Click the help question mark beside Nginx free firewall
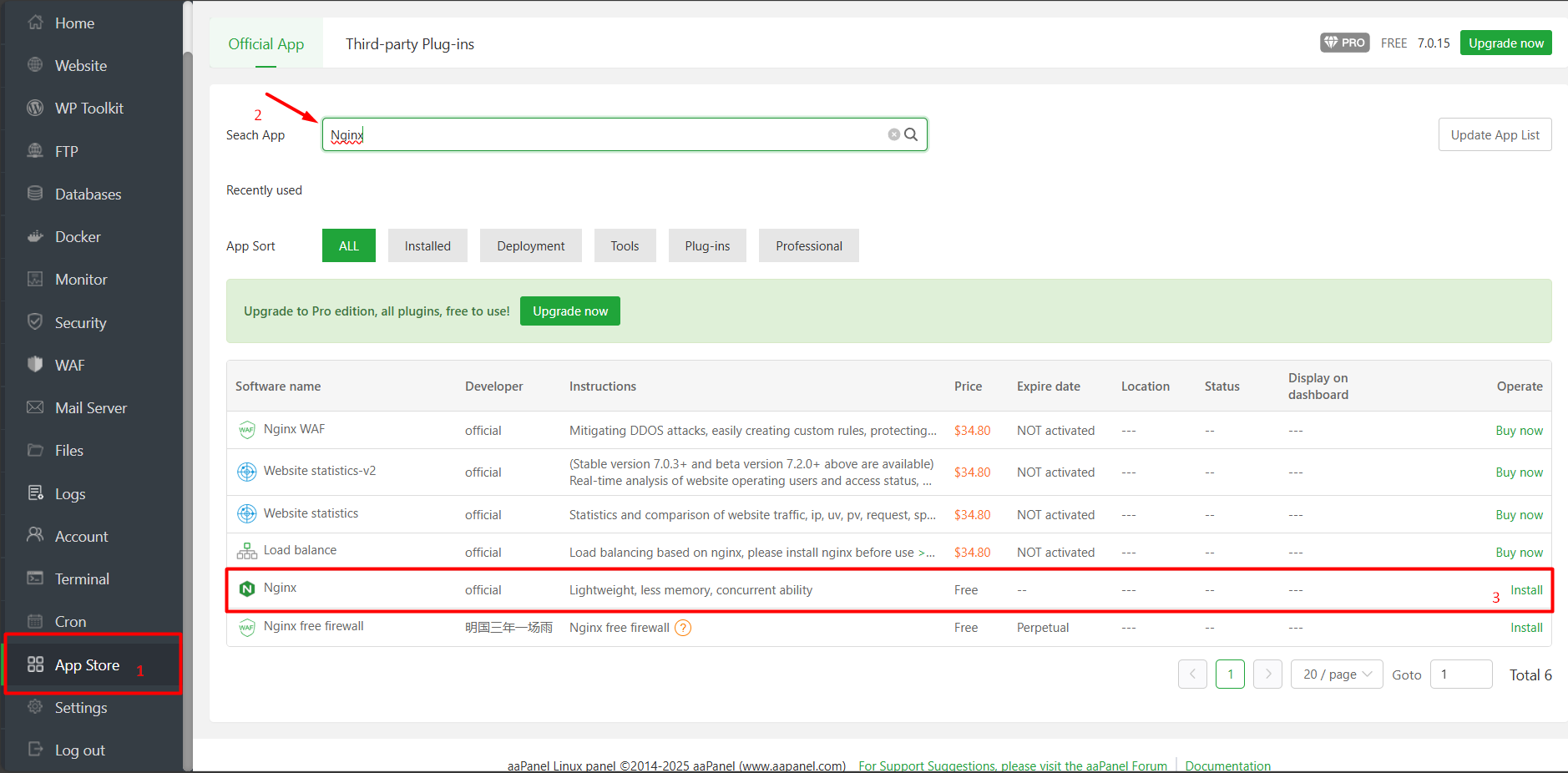 point(683,628)
